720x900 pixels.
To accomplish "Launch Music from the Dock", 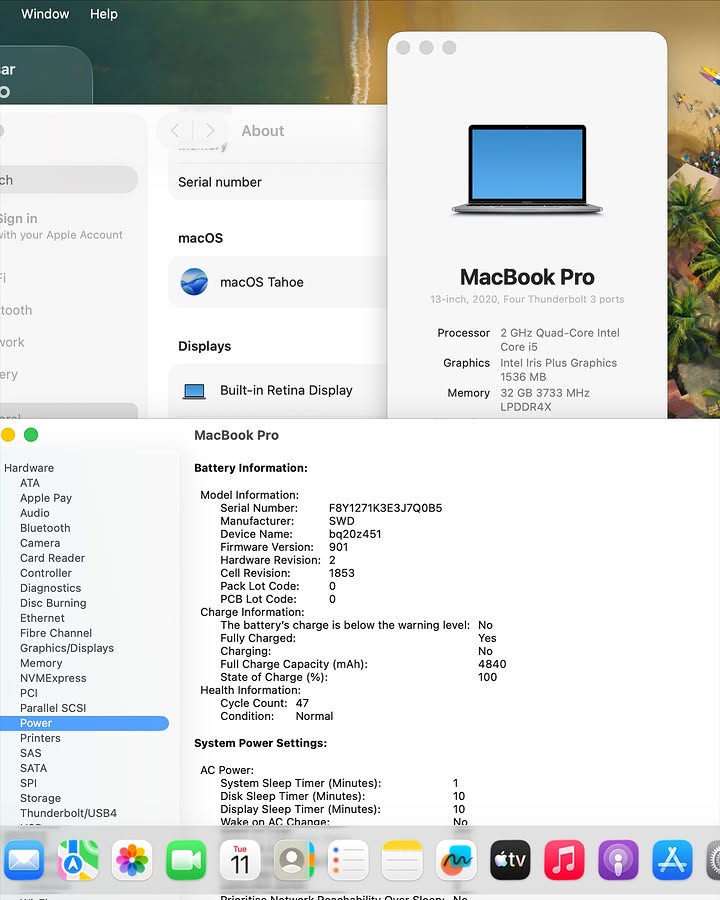I will click(564, 860).
